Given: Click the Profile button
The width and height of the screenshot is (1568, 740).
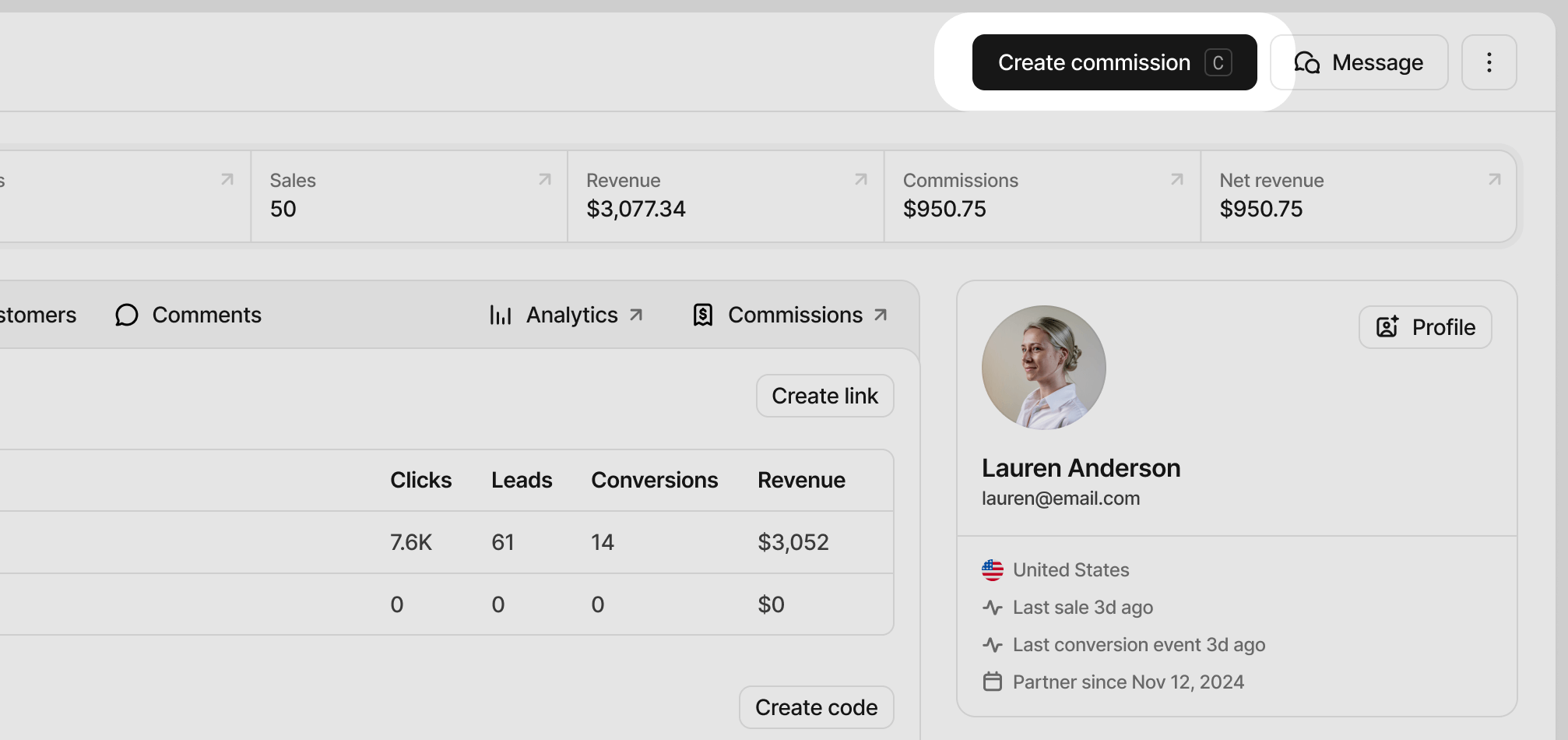Looking at the screenshot, I should (x=1426, y=327).
